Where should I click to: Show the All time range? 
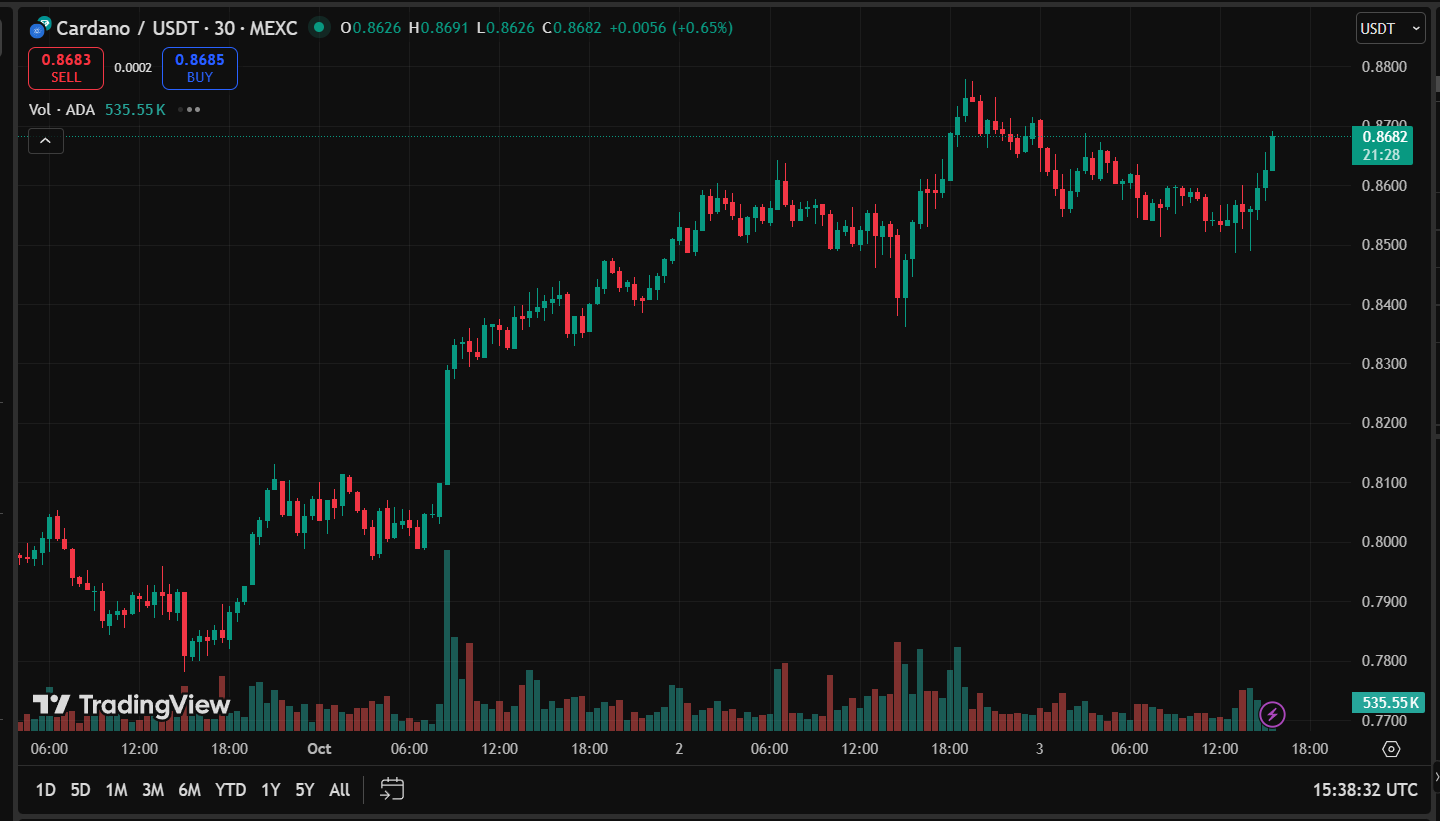(x=340, y=790)
